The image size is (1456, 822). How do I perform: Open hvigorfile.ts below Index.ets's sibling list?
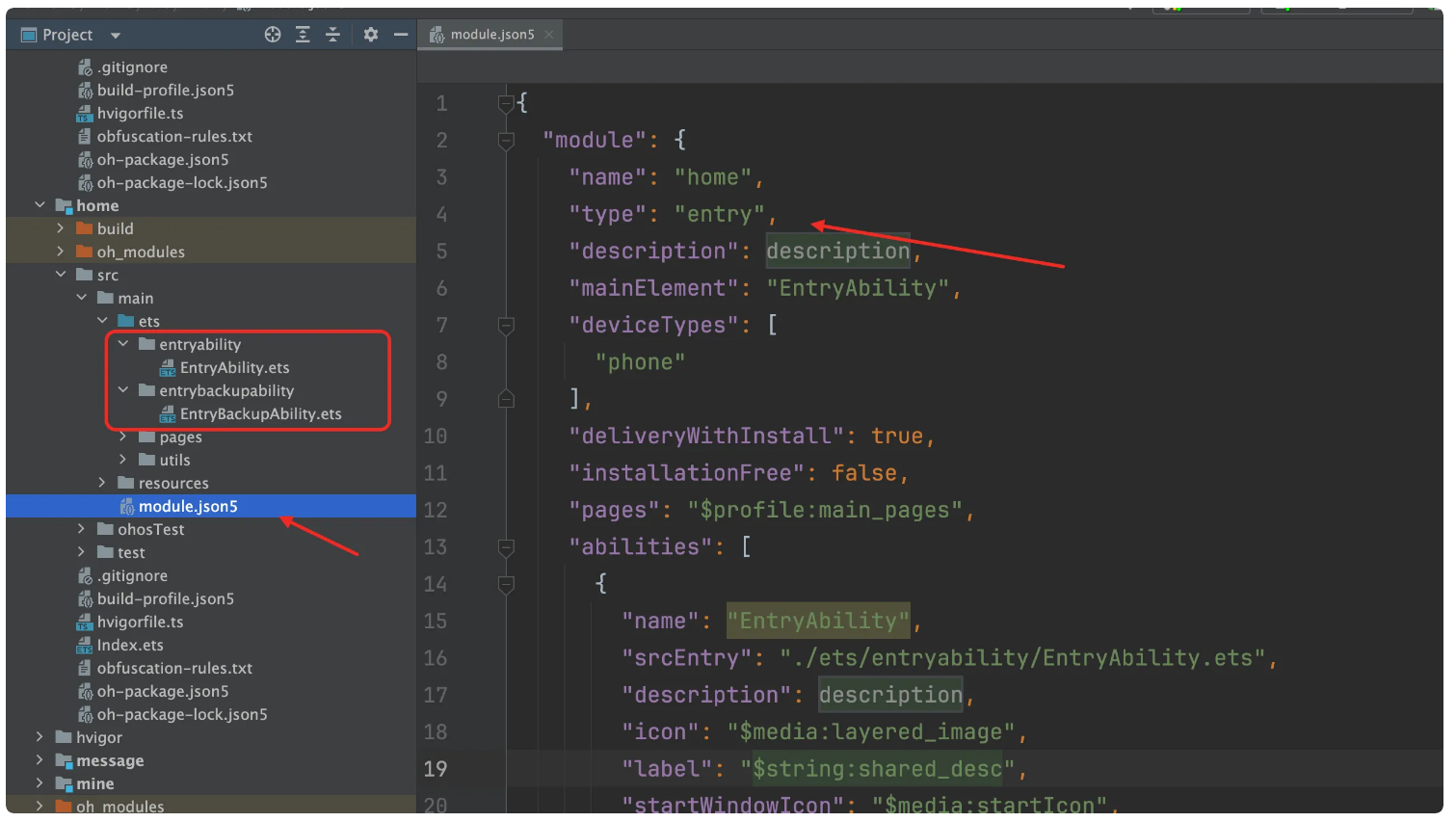[140, 622]
